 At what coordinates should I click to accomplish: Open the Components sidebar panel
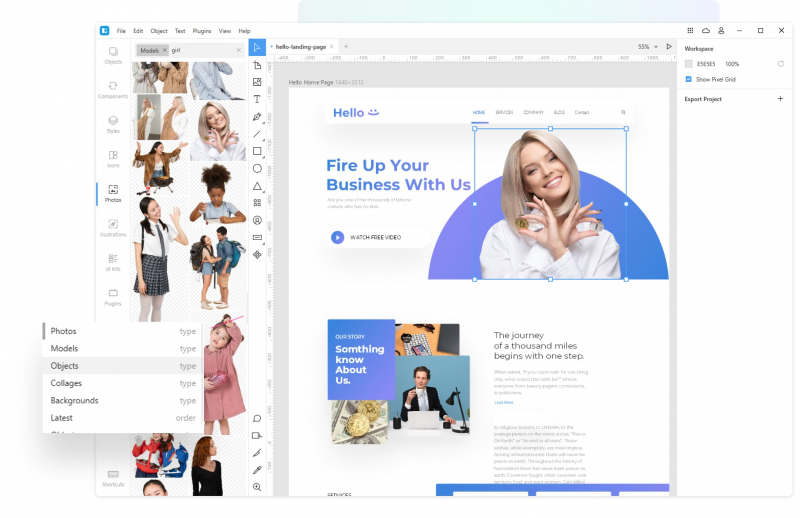click(113, 90)
